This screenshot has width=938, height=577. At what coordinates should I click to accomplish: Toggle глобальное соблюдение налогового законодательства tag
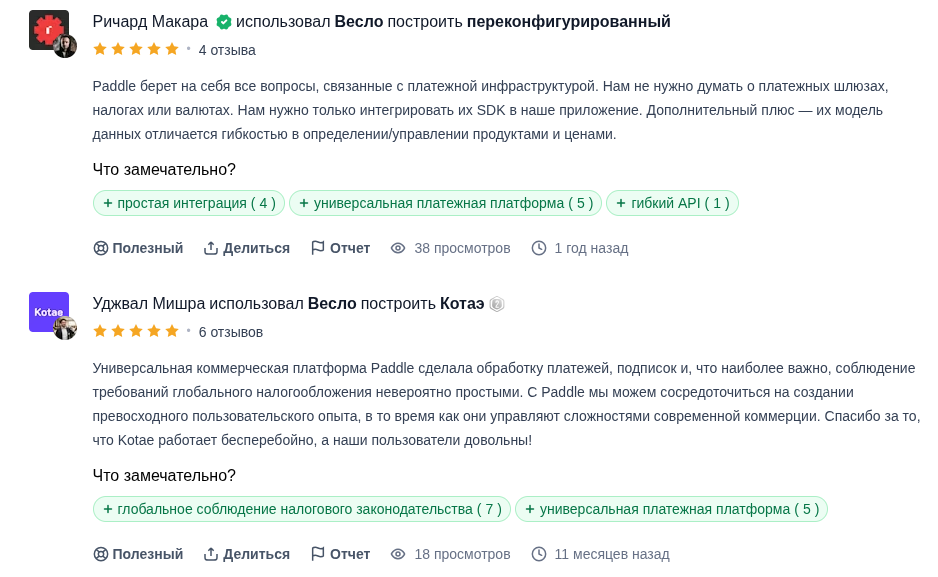(301, 509)
